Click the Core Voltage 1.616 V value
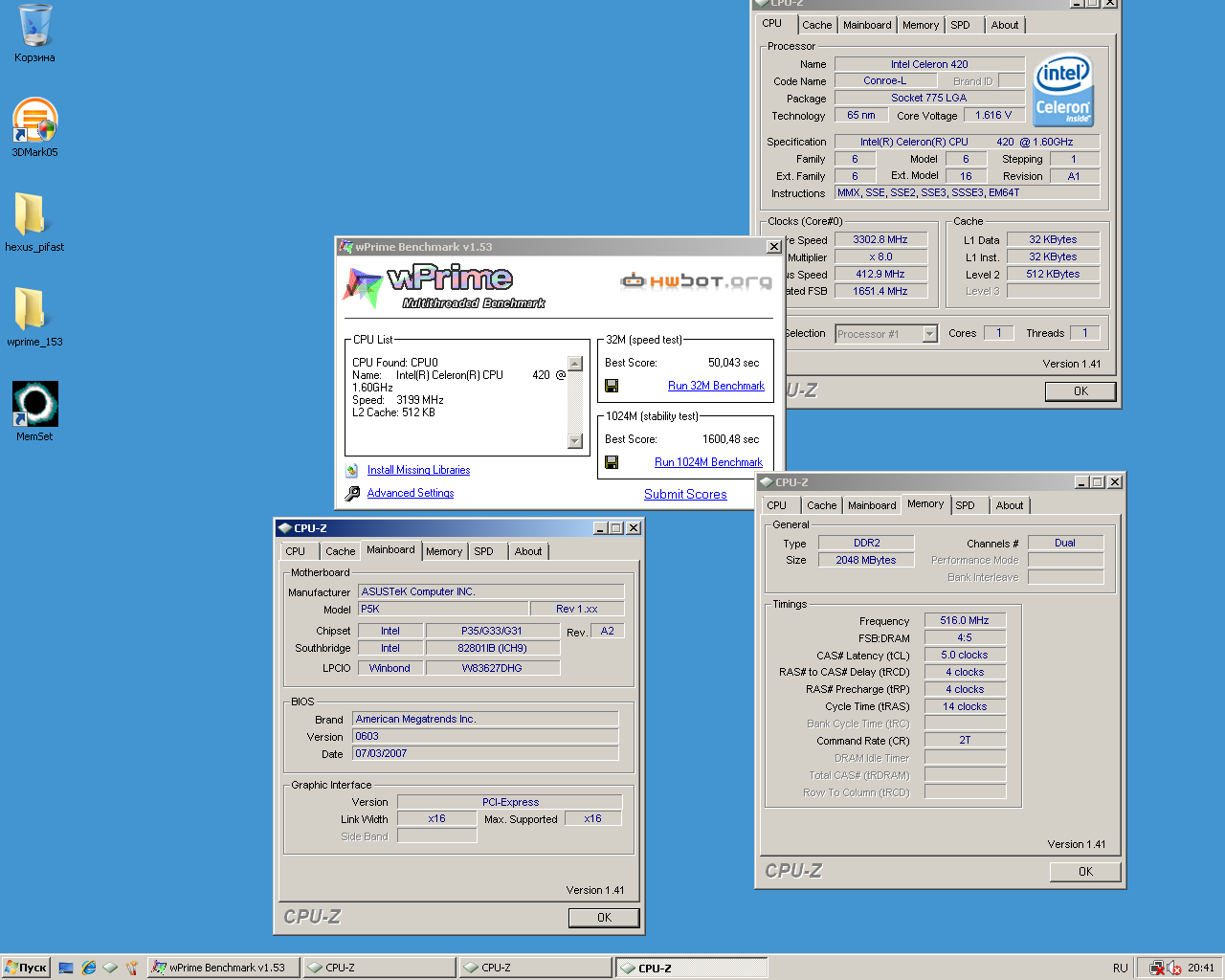Viewport: 1225px width, 980px height. [x=993, y=115]
